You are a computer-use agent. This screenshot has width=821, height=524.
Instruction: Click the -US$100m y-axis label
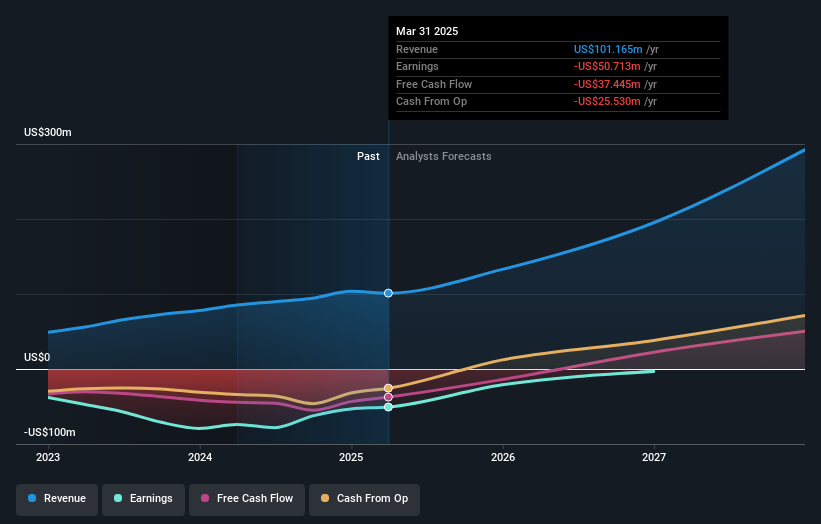(x=50, y=432)
